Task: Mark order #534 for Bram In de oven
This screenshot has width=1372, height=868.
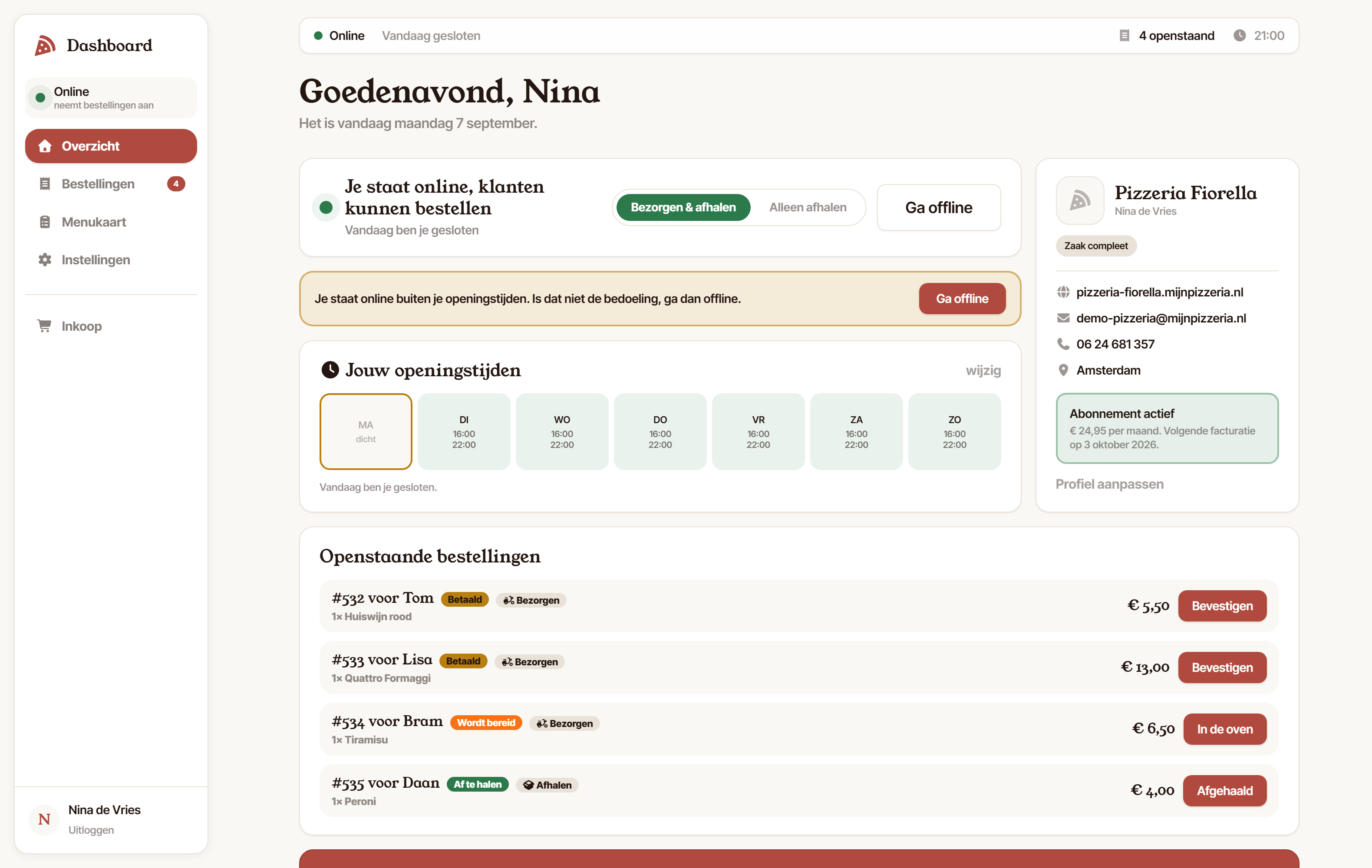Action: (1224, 729)
